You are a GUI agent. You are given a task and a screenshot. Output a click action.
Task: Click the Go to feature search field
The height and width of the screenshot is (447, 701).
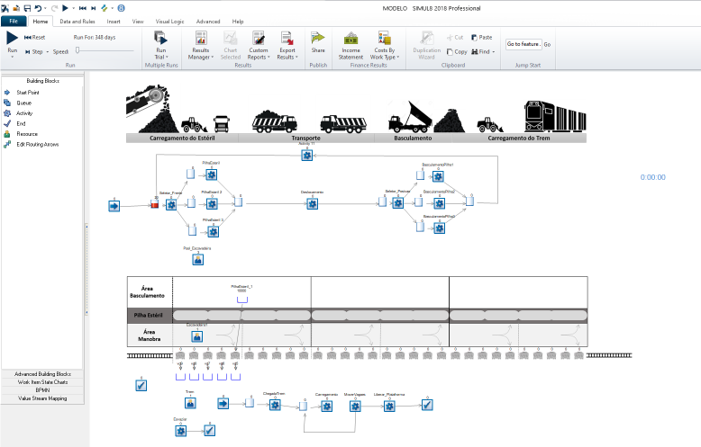point(522,44)
